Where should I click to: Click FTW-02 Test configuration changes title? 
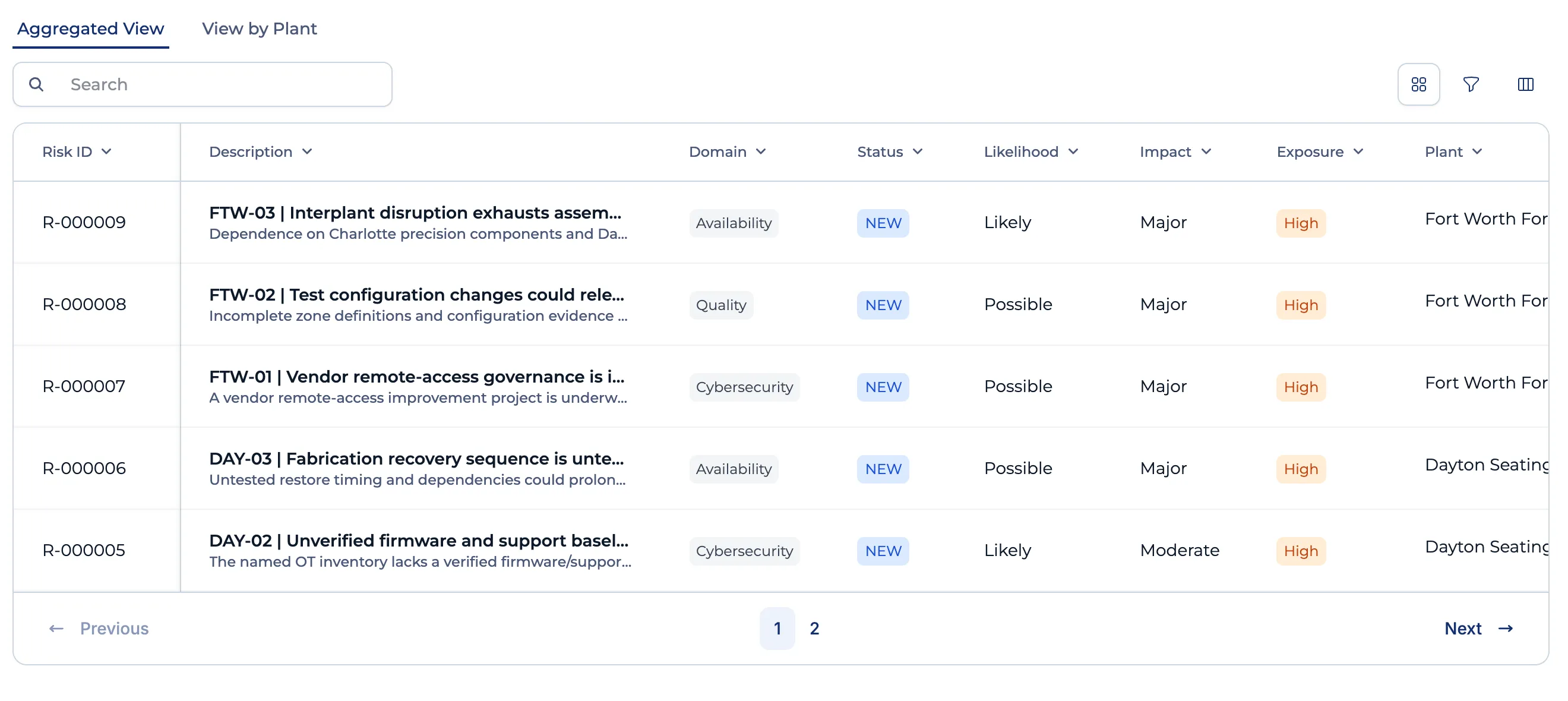click(x=416, y=295)
